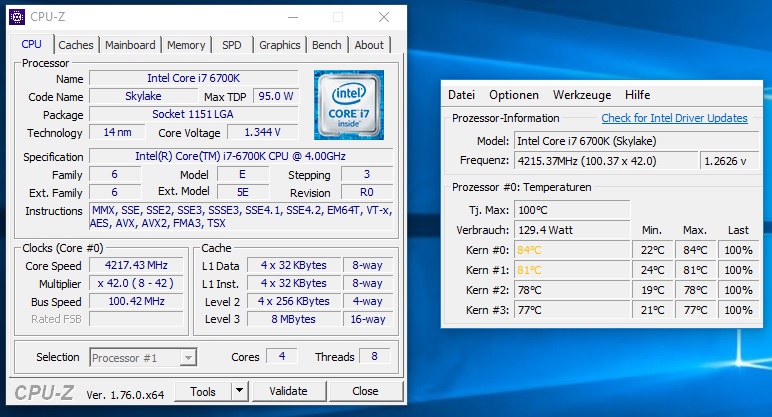Click the Ver. 1.76.0.x64 version text
772x417 pixels.
pyautogui.click(x=125, y=395)
